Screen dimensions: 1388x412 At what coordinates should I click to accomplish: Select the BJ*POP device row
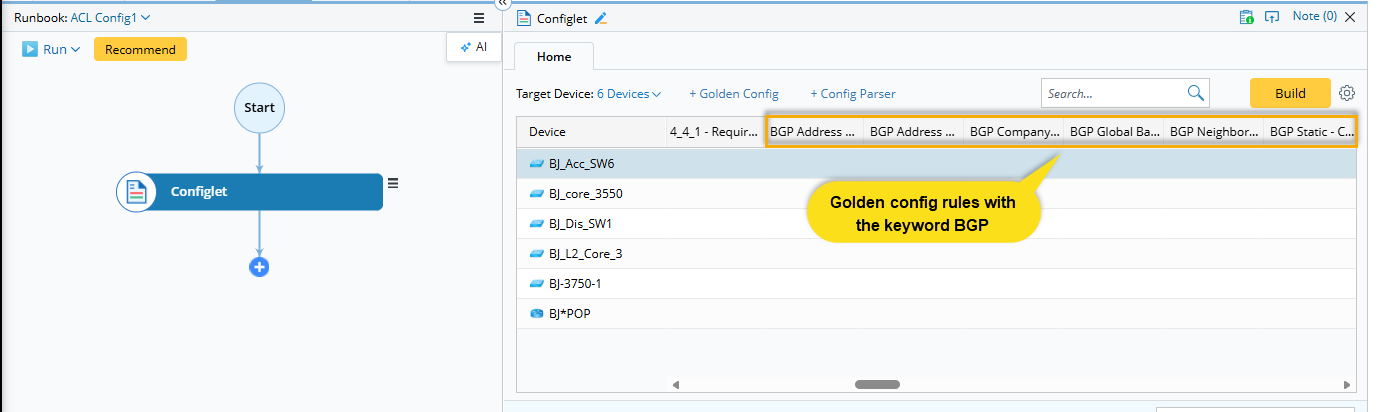pos(936,313)
